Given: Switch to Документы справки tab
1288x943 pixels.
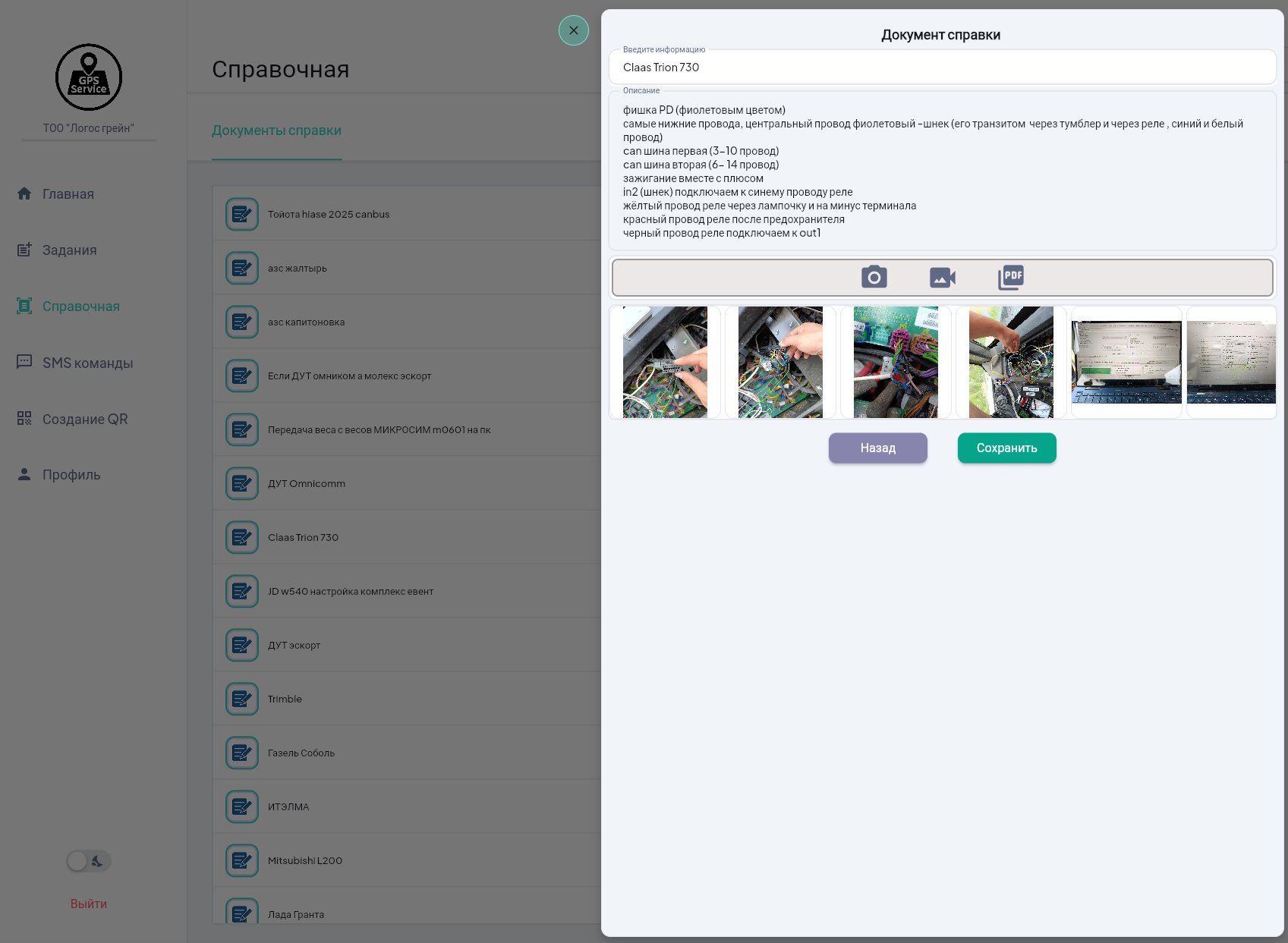Looking at the screenshot, I should pyautogui.click(x=276, y=130).
